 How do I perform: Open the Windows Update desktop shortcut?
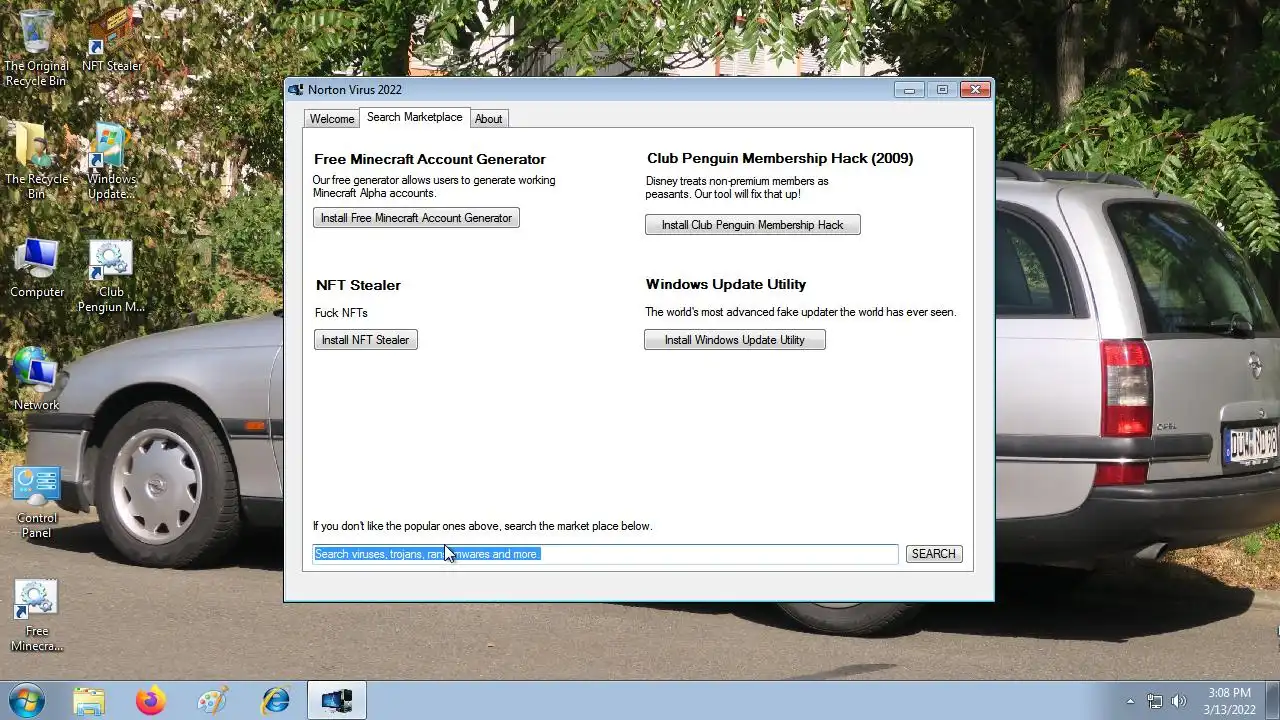point(111,160)
